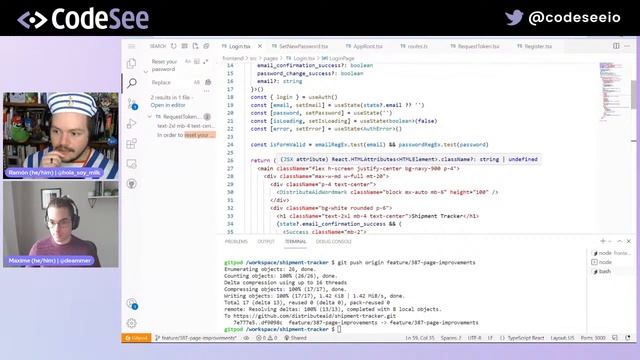Change indentation via Spaces: 2

[x=451, y=338]
